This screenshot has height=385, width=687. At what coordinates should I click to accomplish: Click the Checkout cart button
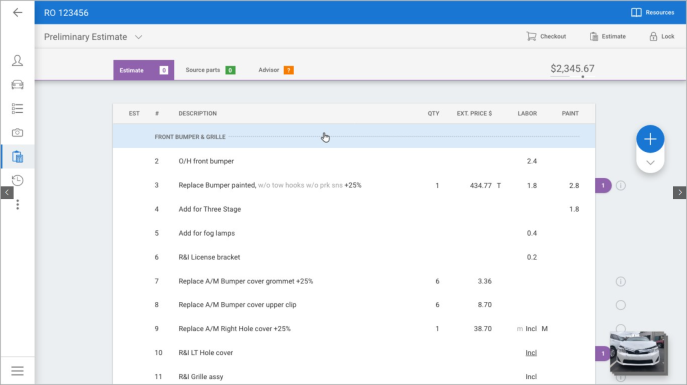point(546,36)
